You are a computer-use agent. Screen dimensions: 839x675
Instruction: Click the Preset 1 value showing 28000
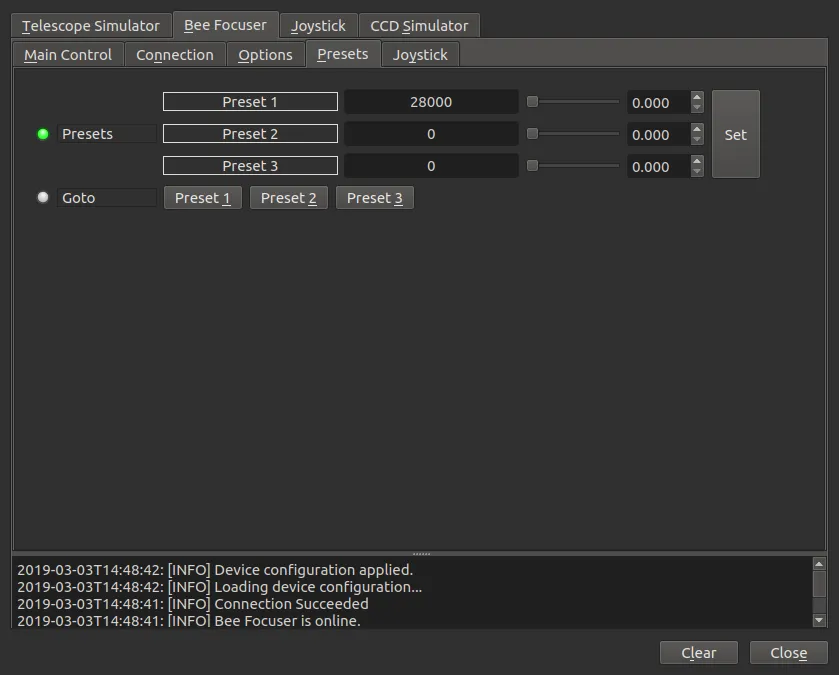[x=431, y=102]
